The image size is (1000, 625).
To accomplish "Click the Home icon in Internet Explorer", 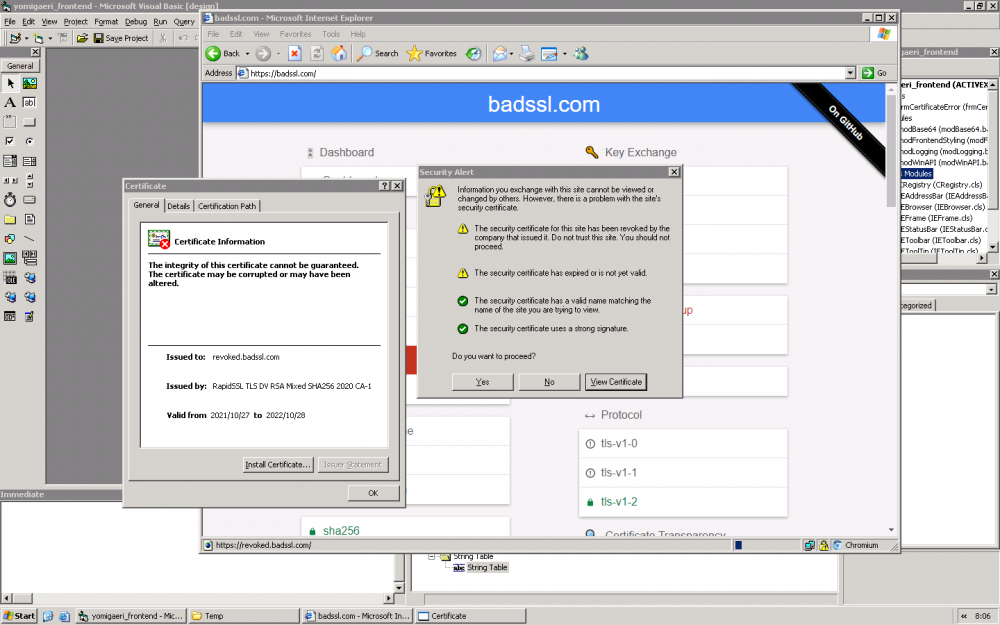I will tap(339, 53).
